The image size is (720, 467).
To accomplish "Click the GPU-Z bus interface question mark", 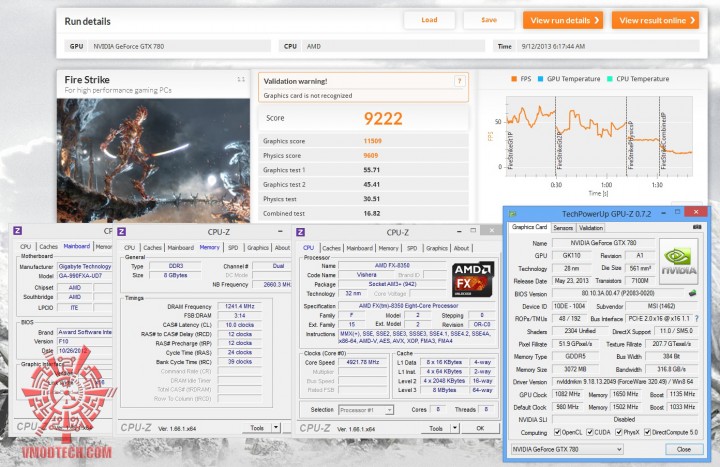I will coord(697,318).
